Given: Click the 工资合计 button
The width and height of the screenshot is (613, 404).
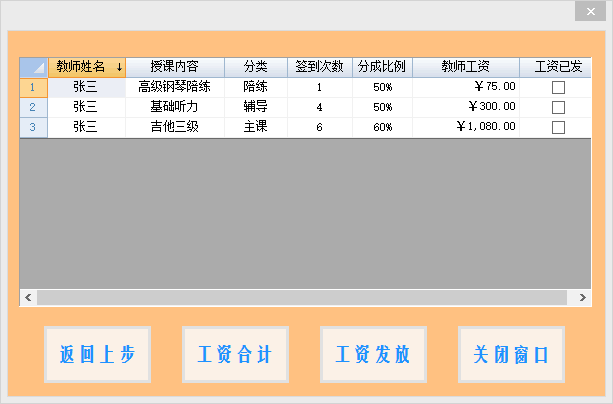Looking at the screenshot, I should tap(235, 355).
